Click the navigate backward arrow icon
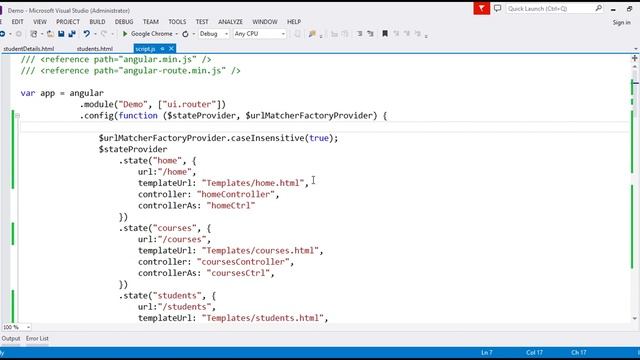Viewport: 640px width, 360px height. pyautogui.click(x=2, y=34)
